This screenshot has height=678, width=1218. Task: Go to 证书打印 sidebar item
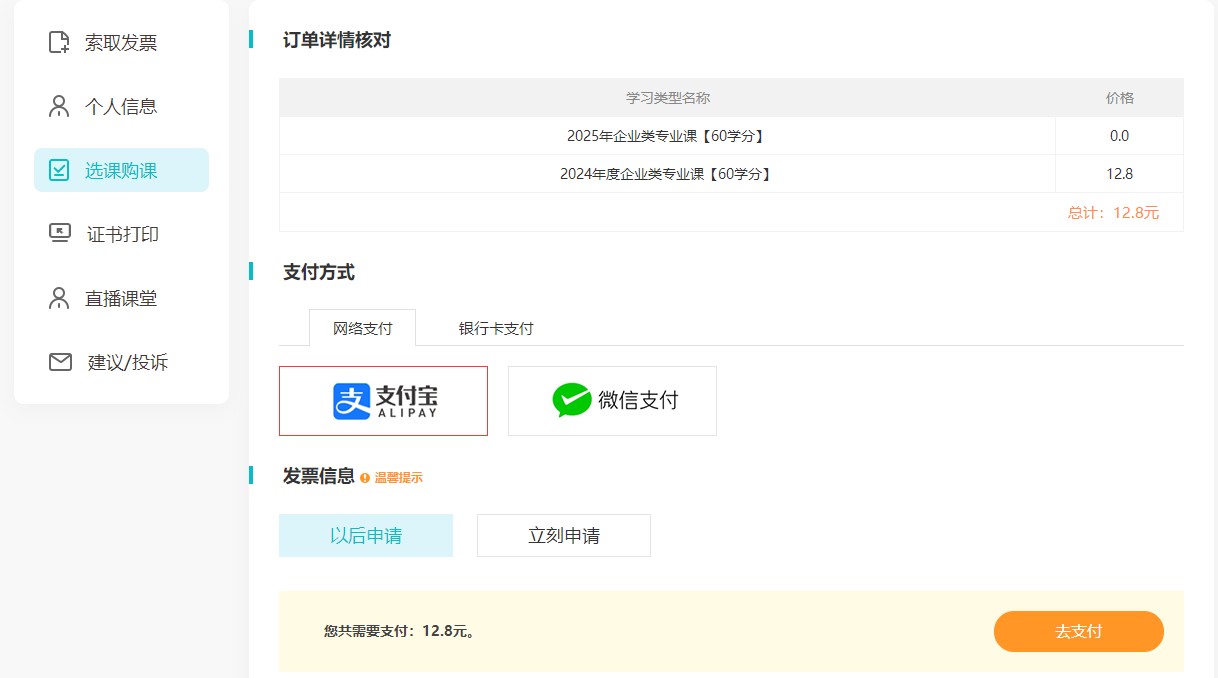(122, 234)
